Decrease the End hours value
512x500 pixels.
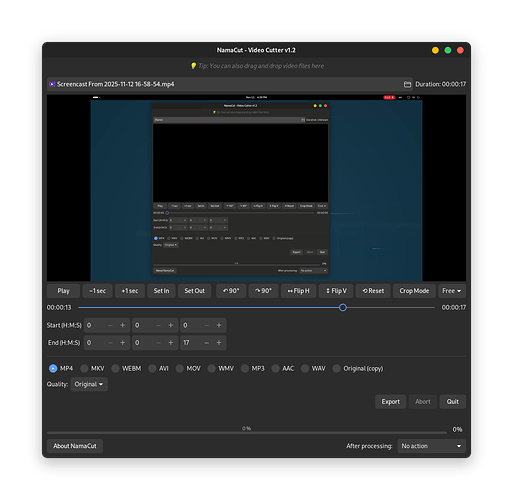point(110,342)
